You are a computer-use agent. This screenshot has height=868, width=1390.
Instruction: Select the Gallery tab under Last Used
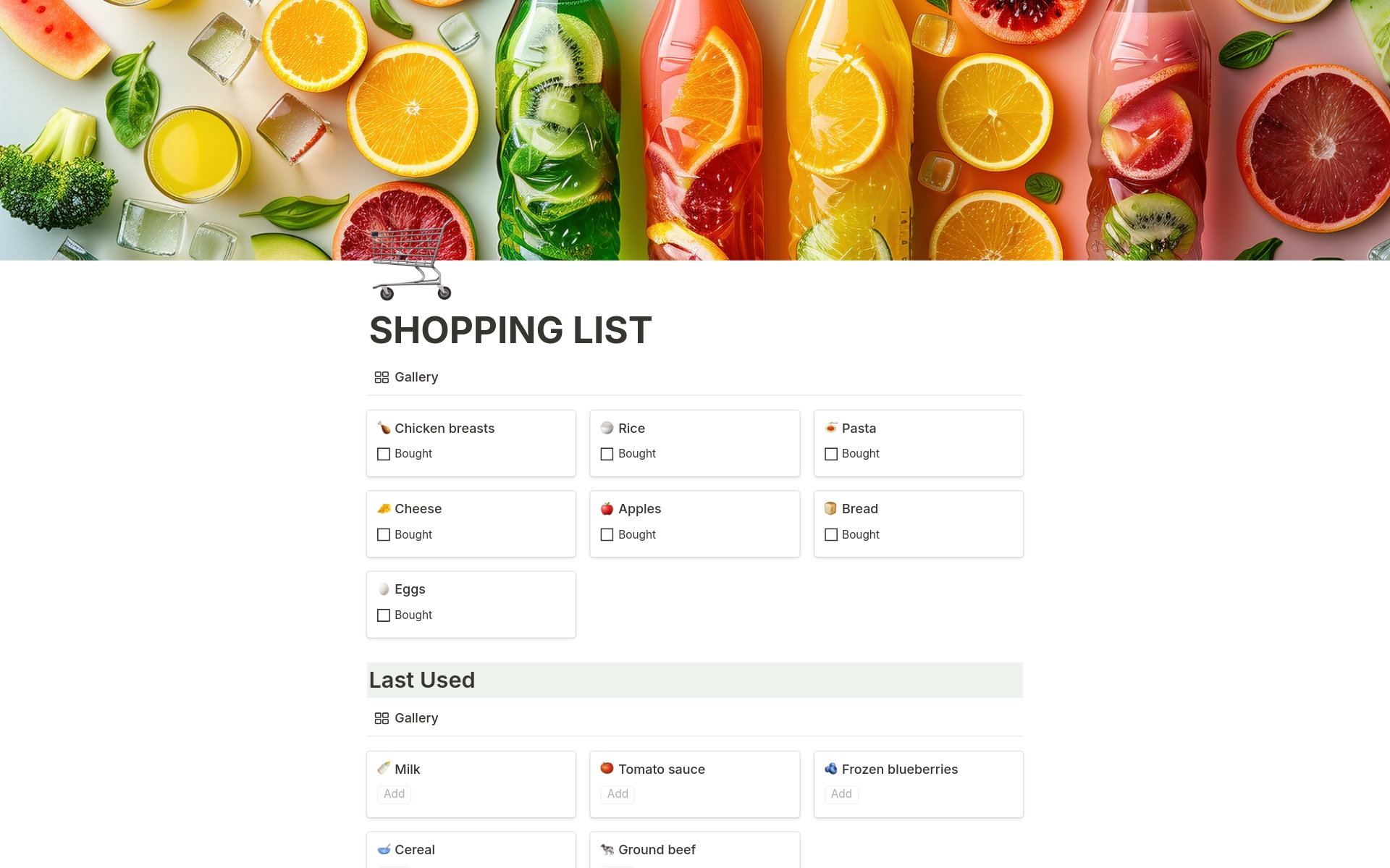(407, 718)
